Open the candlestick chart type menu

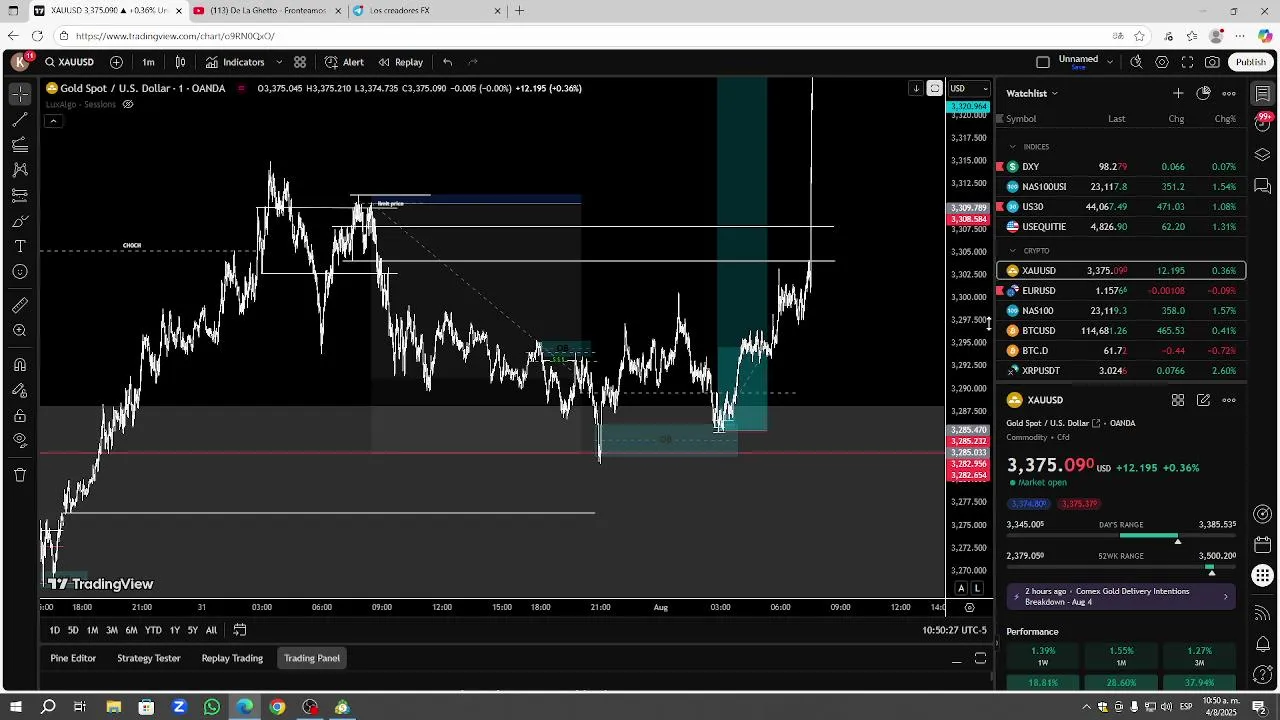coord(181,62)
